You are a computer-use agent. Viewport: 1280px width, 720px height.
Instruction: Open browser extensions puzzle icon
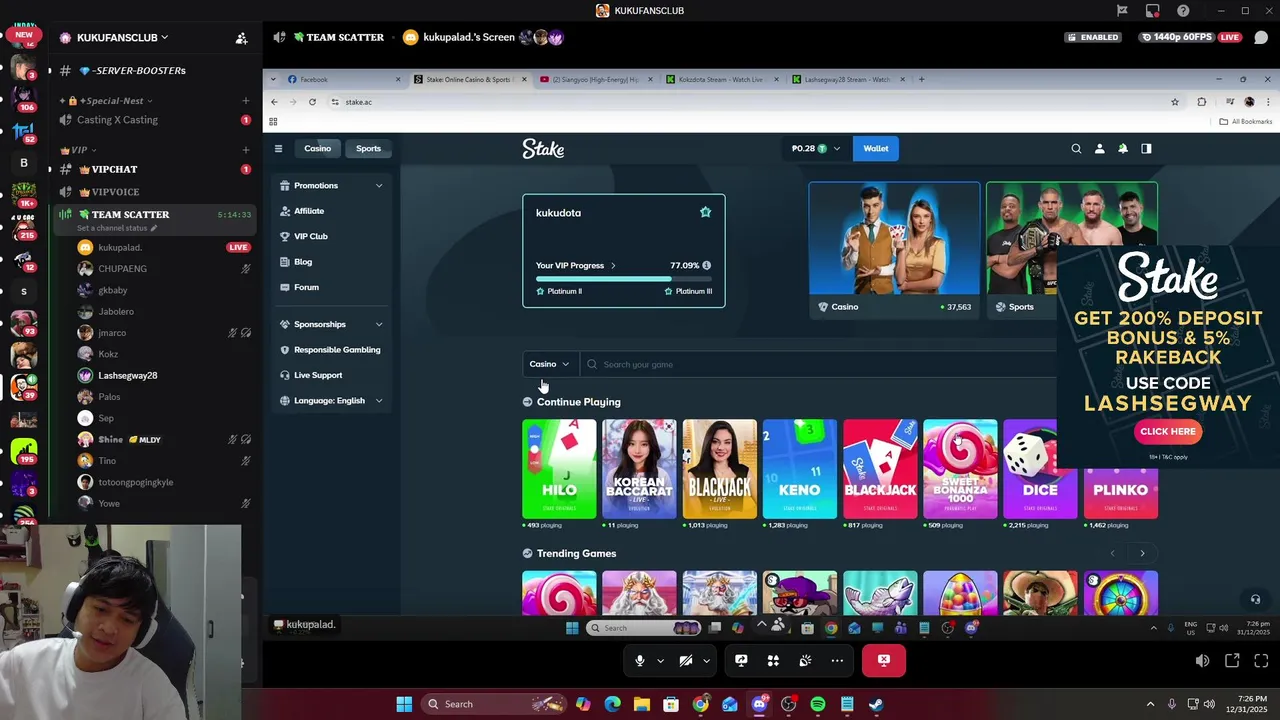tap(1202, 102)
